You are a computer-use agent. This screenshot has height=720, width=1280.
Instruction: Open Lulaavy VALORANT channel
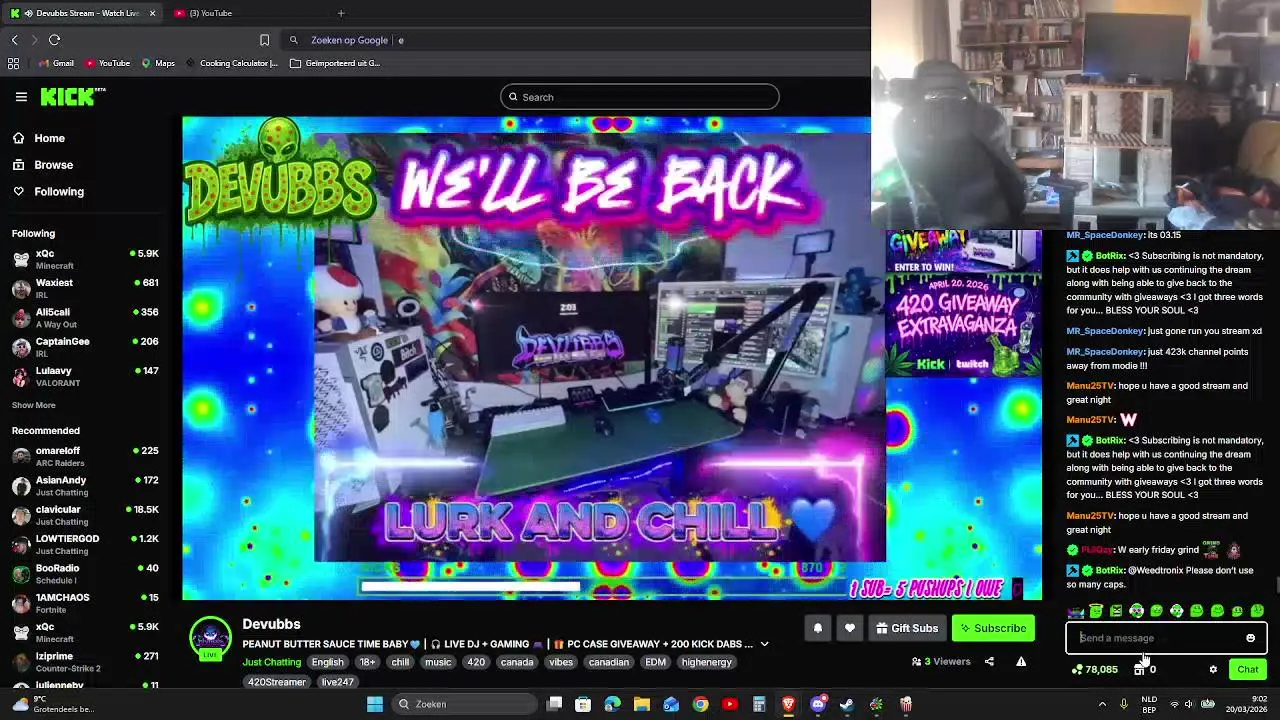[x=85, y=376]
